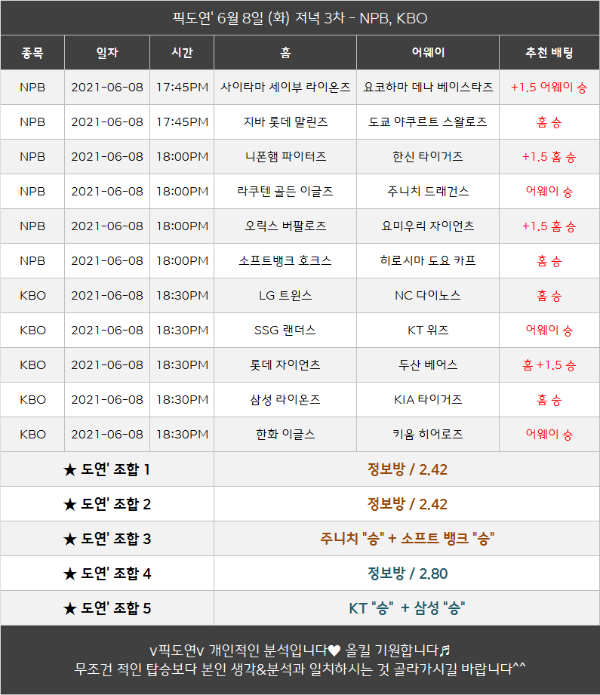Click the '★ 도연' 조합 5' label

[107, 608]
